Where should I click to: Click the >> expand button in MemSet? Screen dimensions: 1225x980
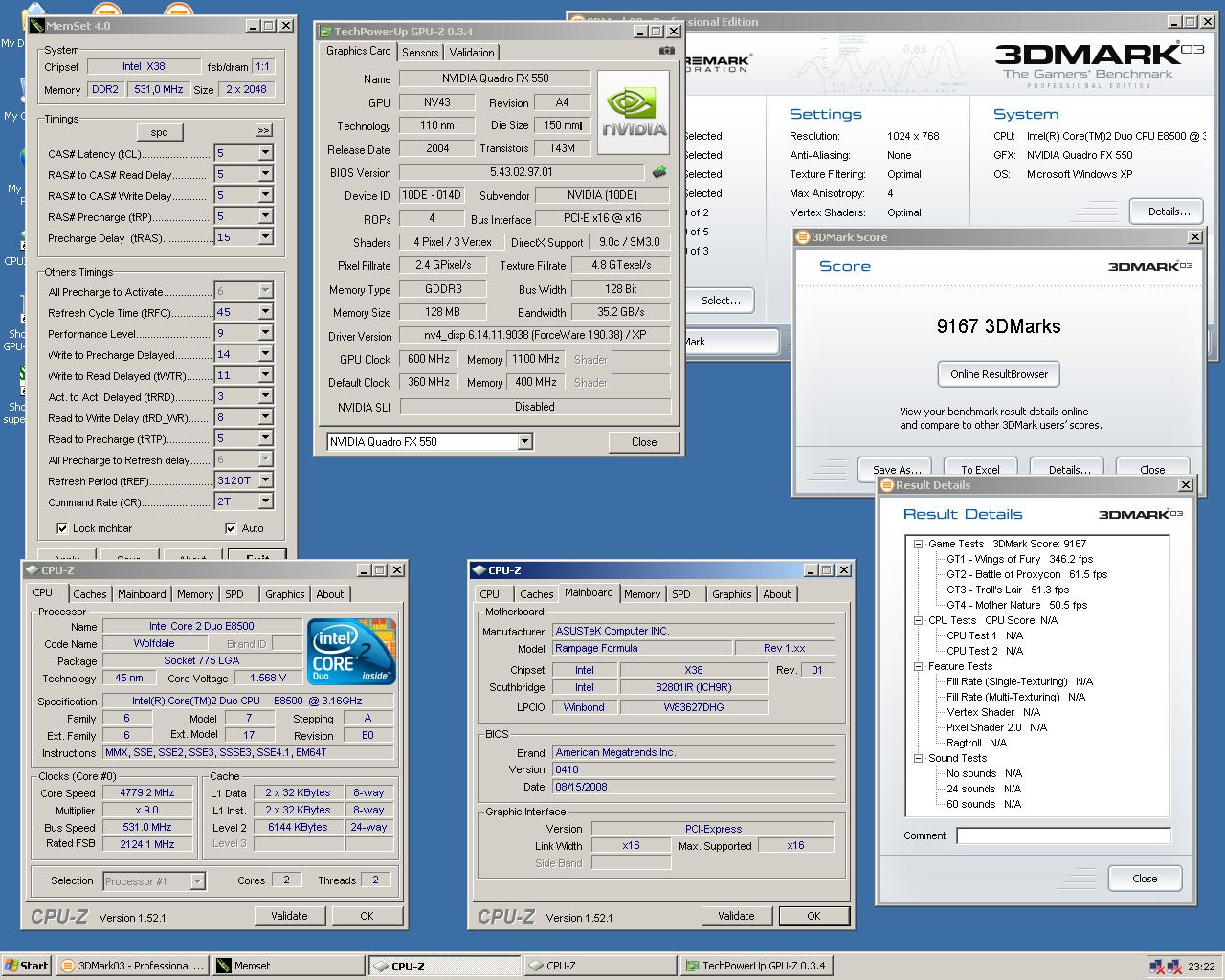(263, 130)
